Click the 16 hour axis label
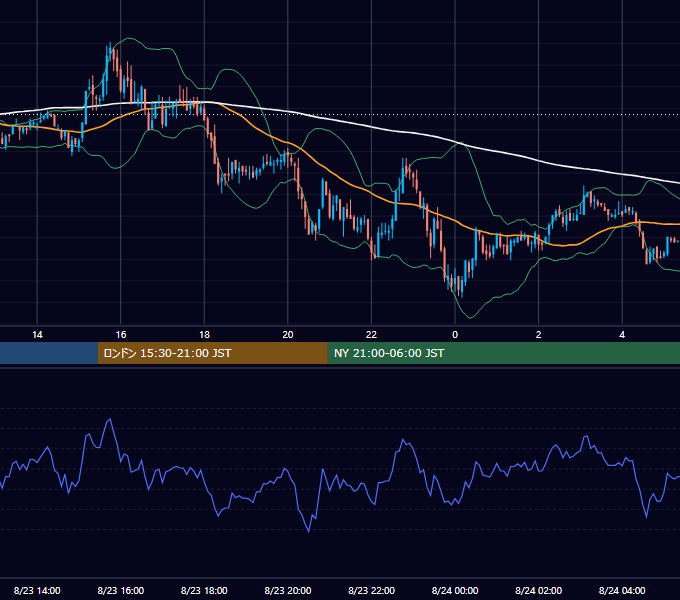The height and width of the screenshot is (600, 680). [121, 335]
